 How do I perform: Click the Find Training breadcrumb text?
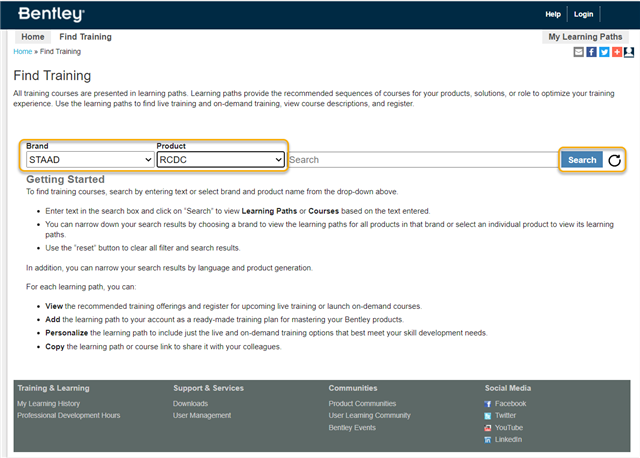[x=60, y=51]
